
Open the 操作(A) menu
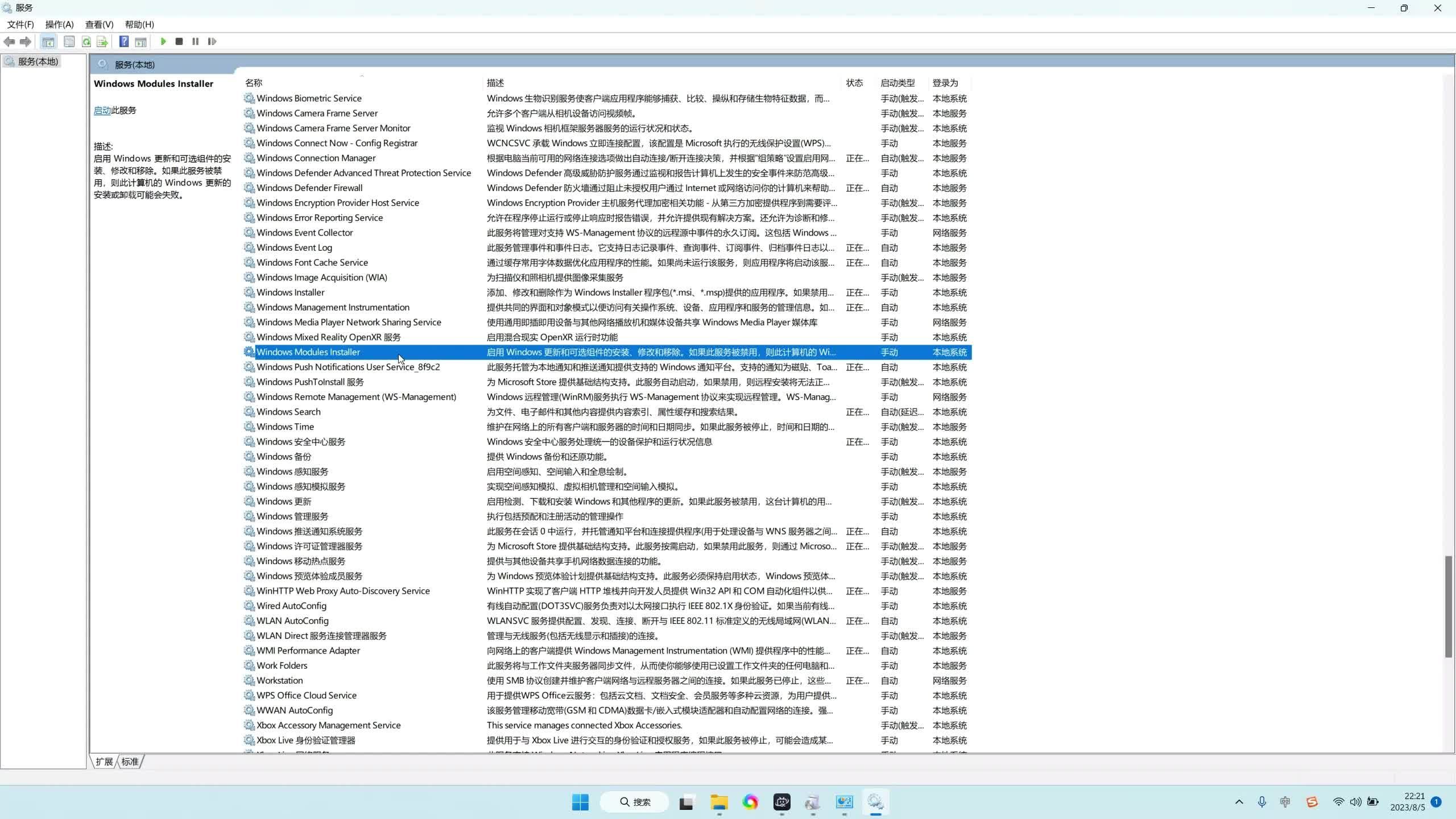pos(60,24)
